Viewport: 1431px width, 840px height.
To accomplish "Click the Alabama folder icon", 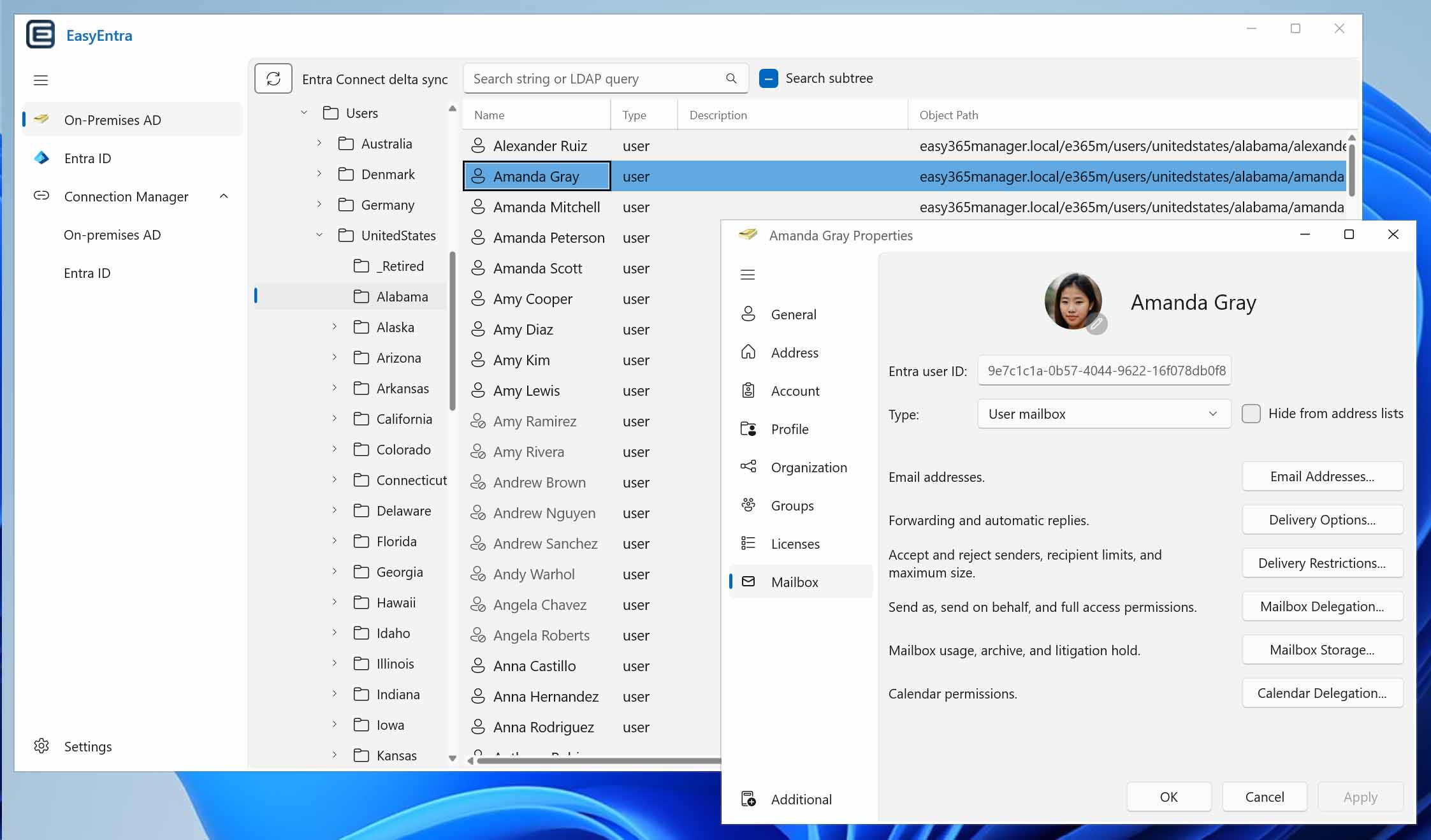I will coord(361,296).
